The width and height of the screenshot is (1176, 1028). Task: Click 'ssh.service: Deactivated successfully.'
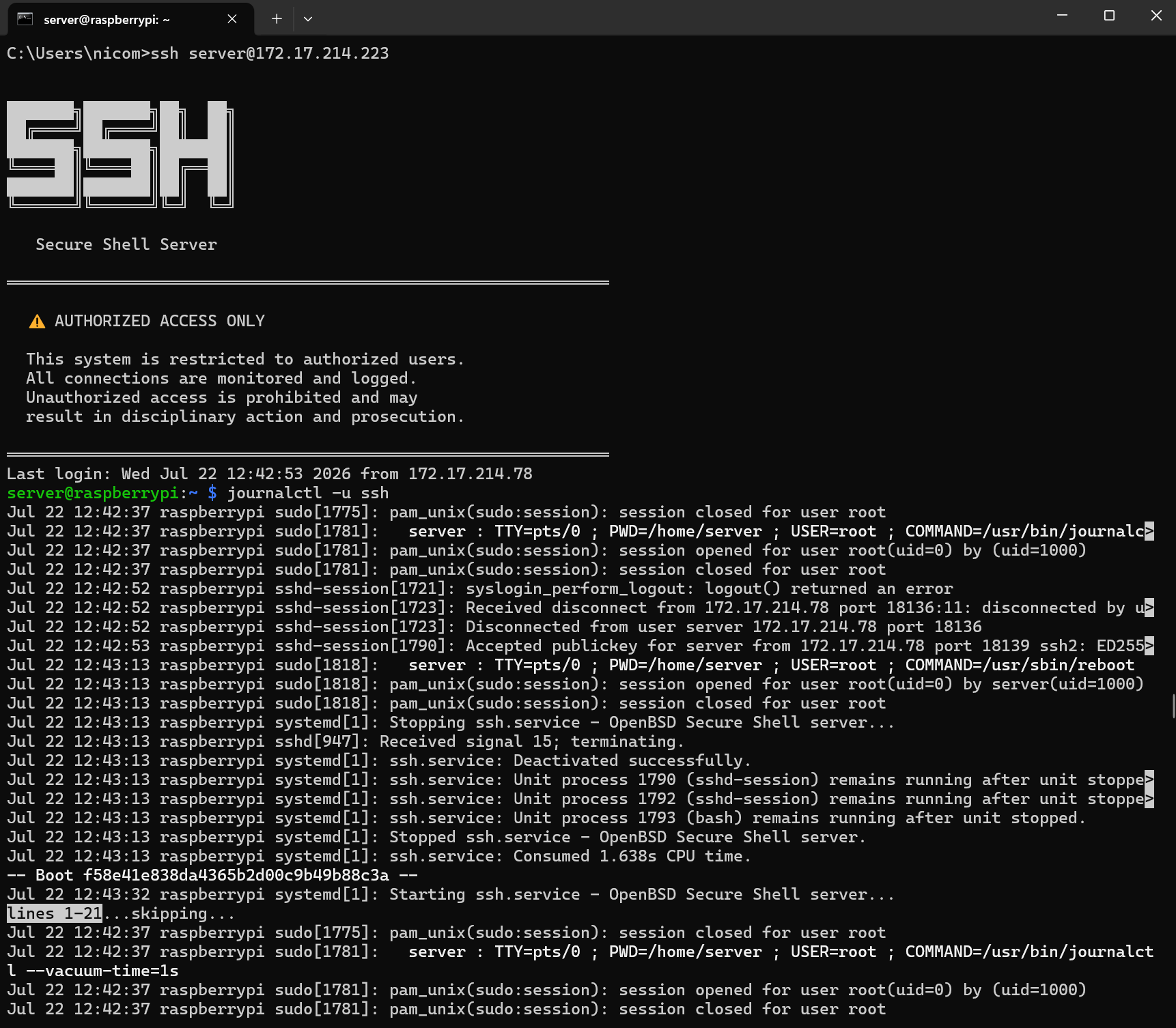[570, 760]
